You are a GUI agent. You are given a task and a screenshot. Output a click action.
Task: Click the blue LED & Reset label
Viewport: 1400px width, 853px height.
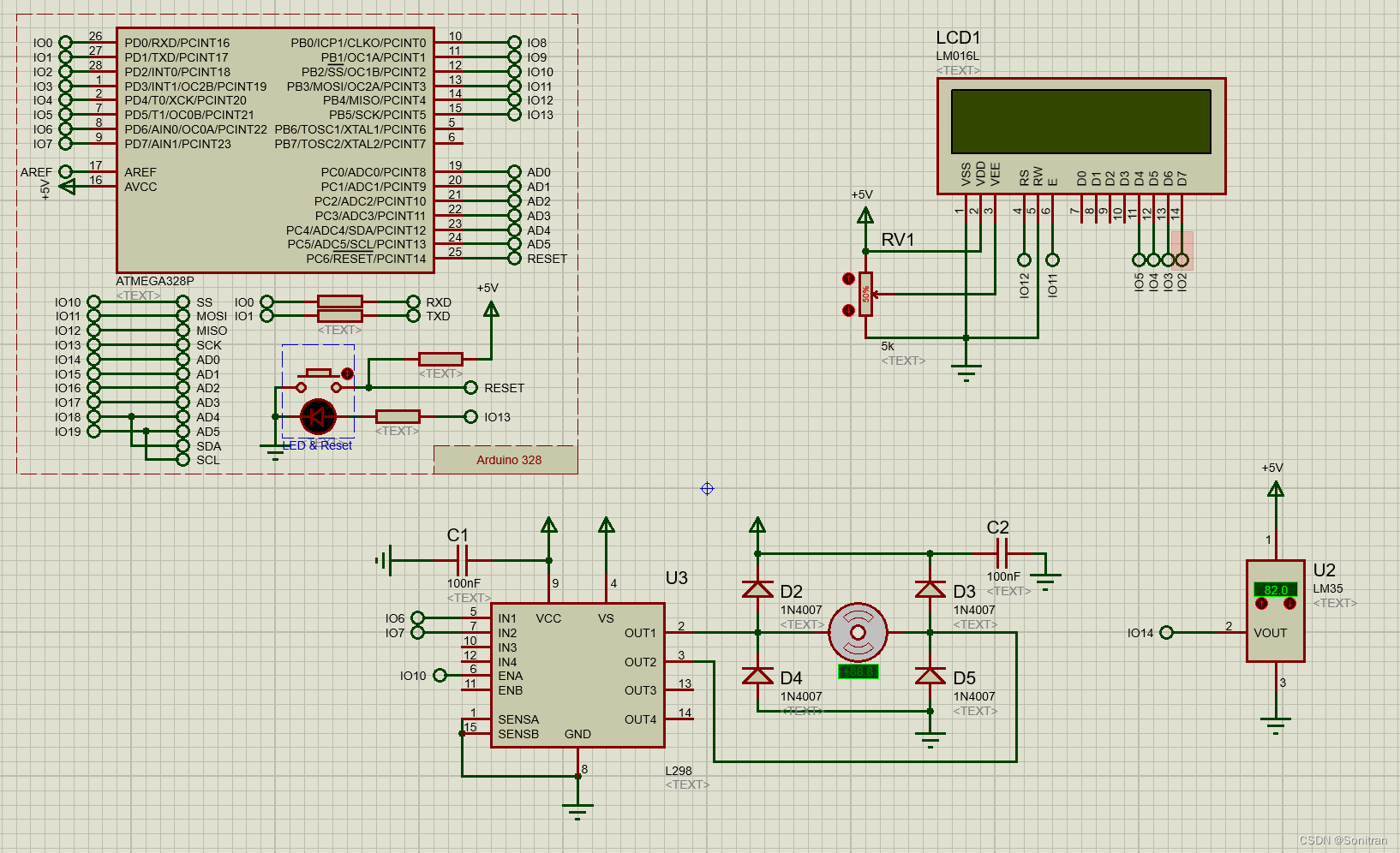point(318,445)
